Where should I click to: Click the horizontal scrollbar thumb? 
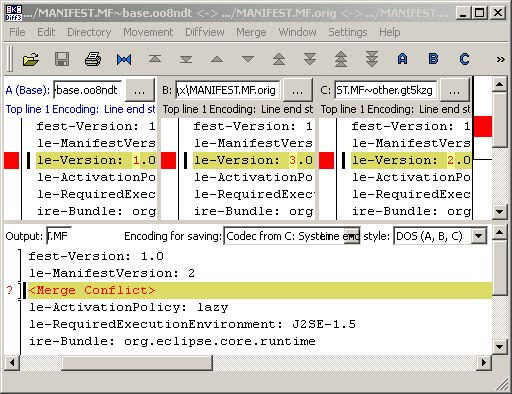click(137, 363)
